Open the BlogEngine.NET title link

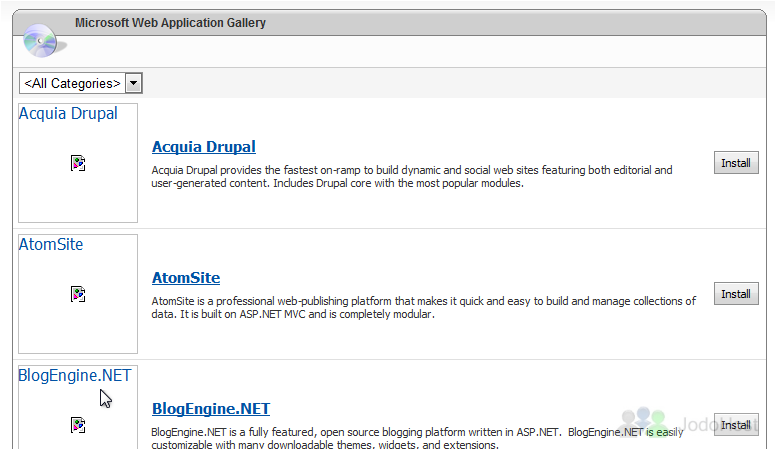[211, 408]
